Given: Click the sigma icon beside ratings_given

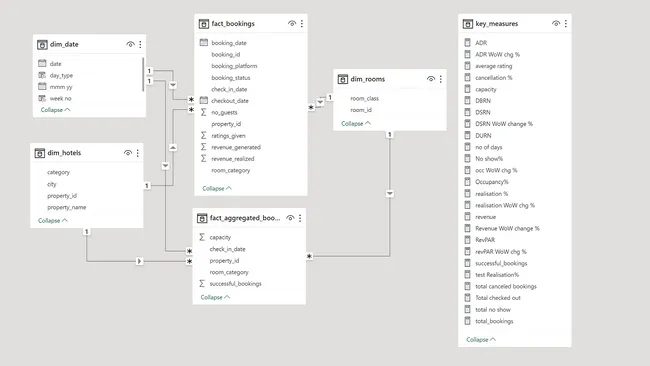Looking at the screenshot, I should coord(204,135).
